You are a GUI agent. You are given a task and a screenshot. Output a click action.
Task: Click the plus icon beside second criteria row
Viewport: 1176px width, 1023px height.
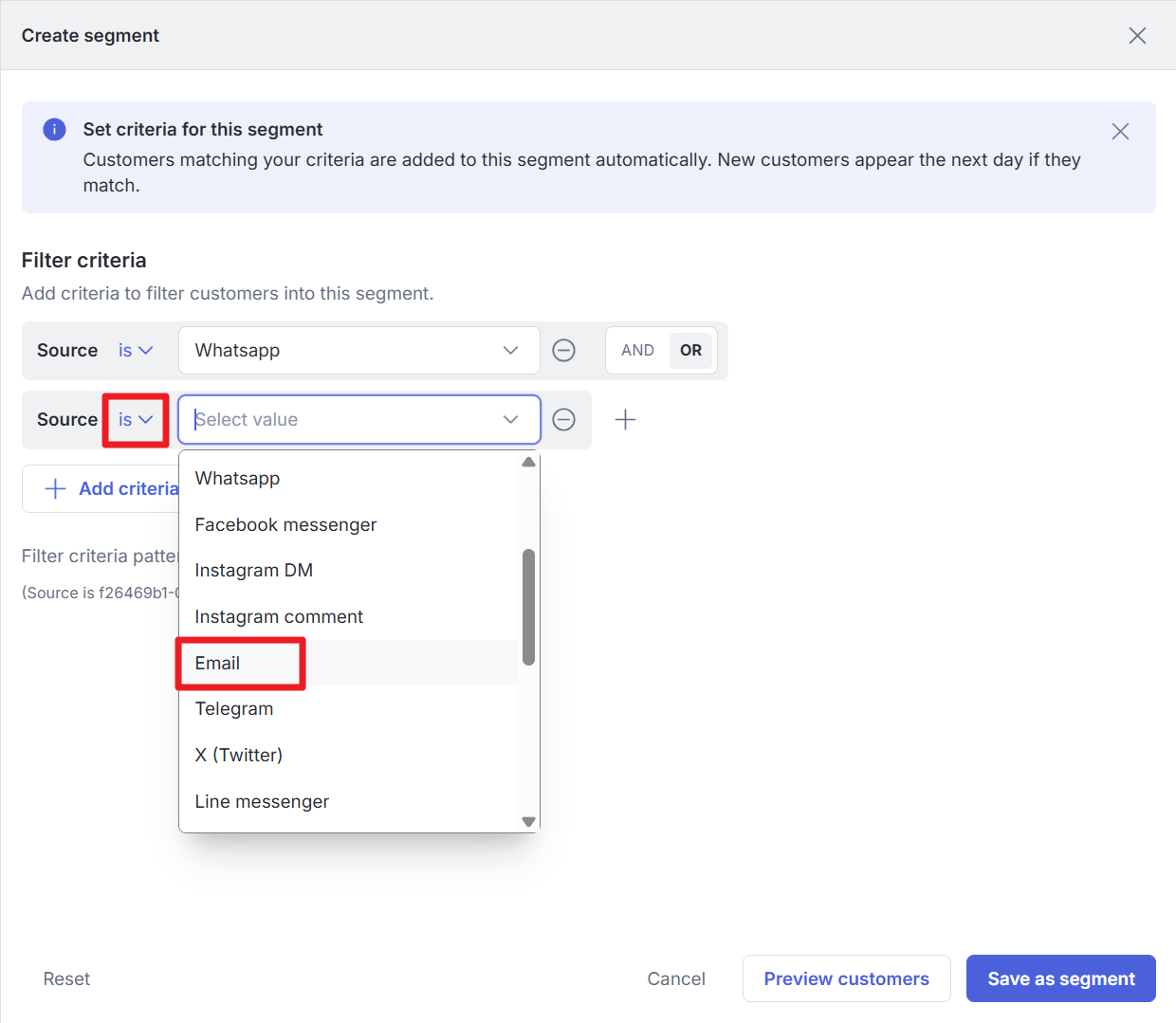click(625, 420)
